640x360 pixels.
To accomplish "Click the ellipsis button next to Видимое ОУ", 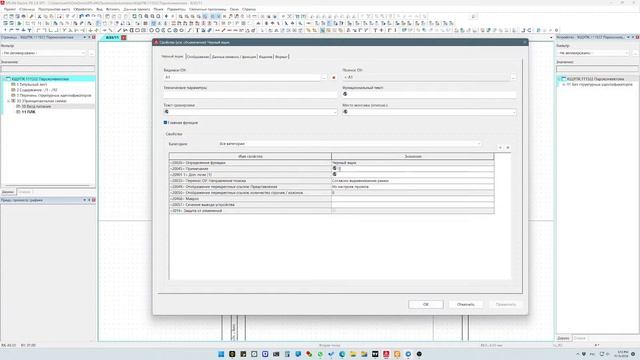I will 324,77.
